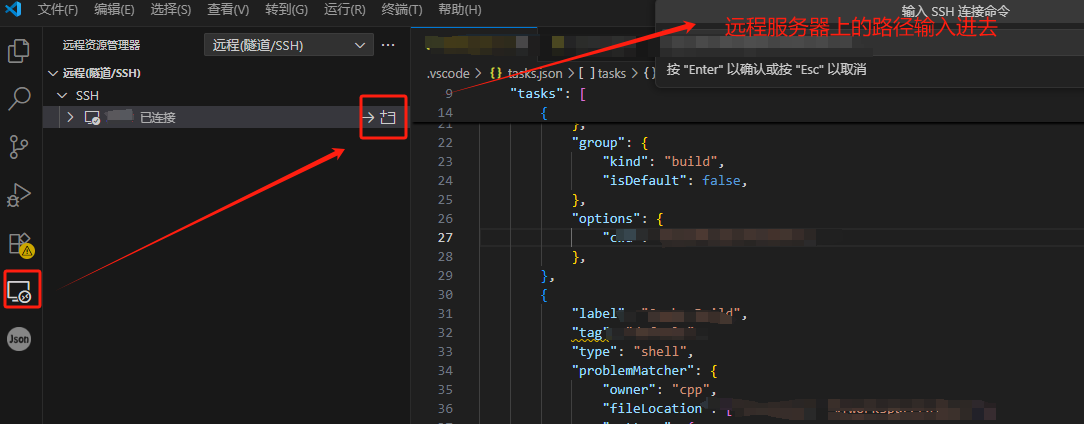This screenshot has width=1084, height=424.
Task: Click the 已连接 status text
Action: point(158,118)
